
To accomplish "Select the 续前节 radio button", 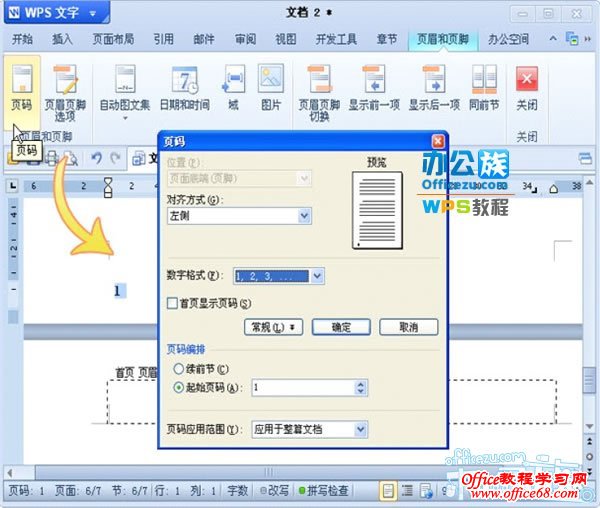I will (x=178, y=369).
